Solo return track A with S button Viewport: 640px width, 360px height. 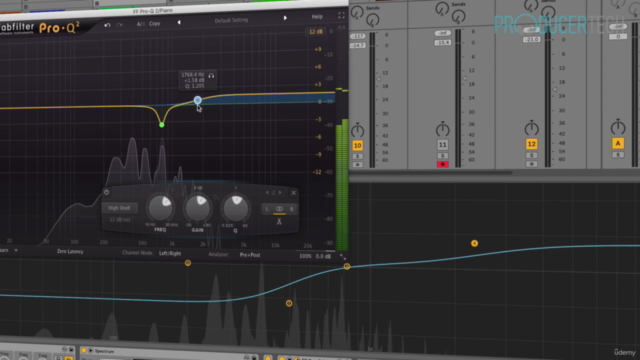tap(618, 155)
